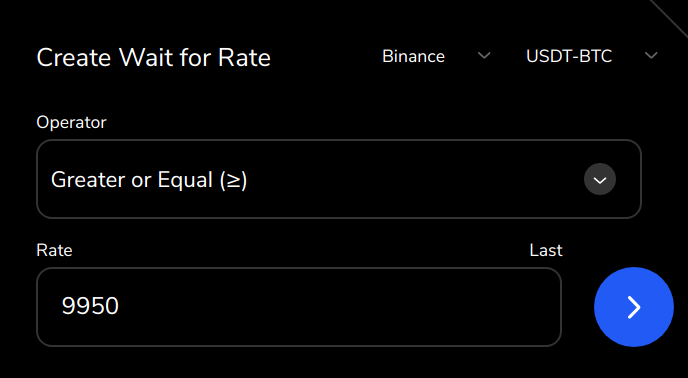Expand the Greater or Equal operator dropdown
This screenshot has height=378, width=688.
[339, 179]
